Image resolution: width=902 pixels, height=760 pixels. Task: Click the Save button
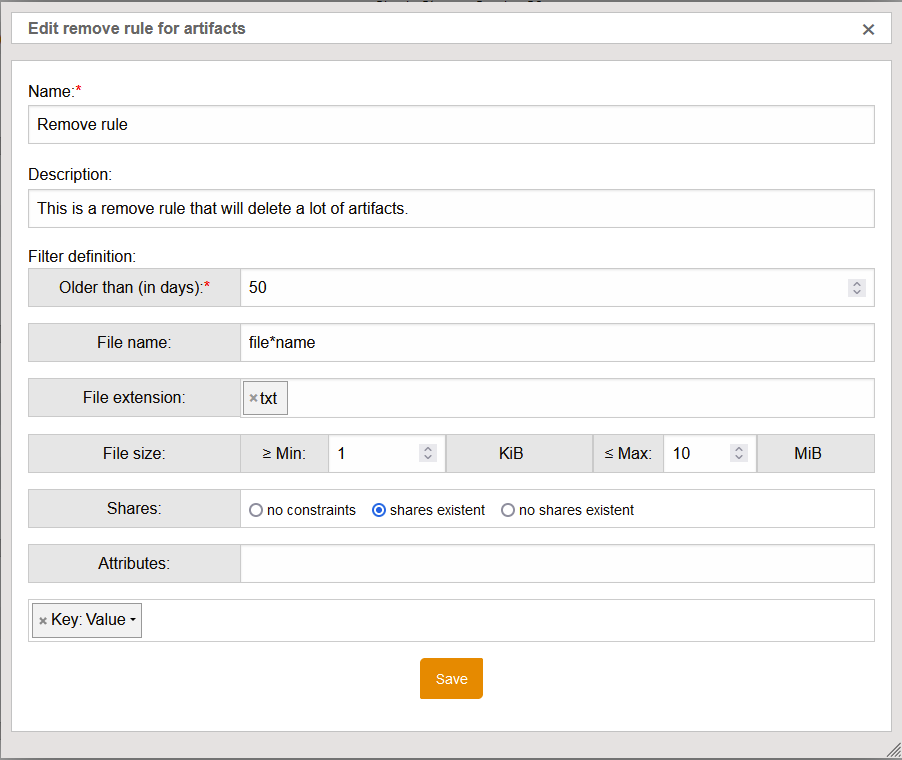click(451, 679)
